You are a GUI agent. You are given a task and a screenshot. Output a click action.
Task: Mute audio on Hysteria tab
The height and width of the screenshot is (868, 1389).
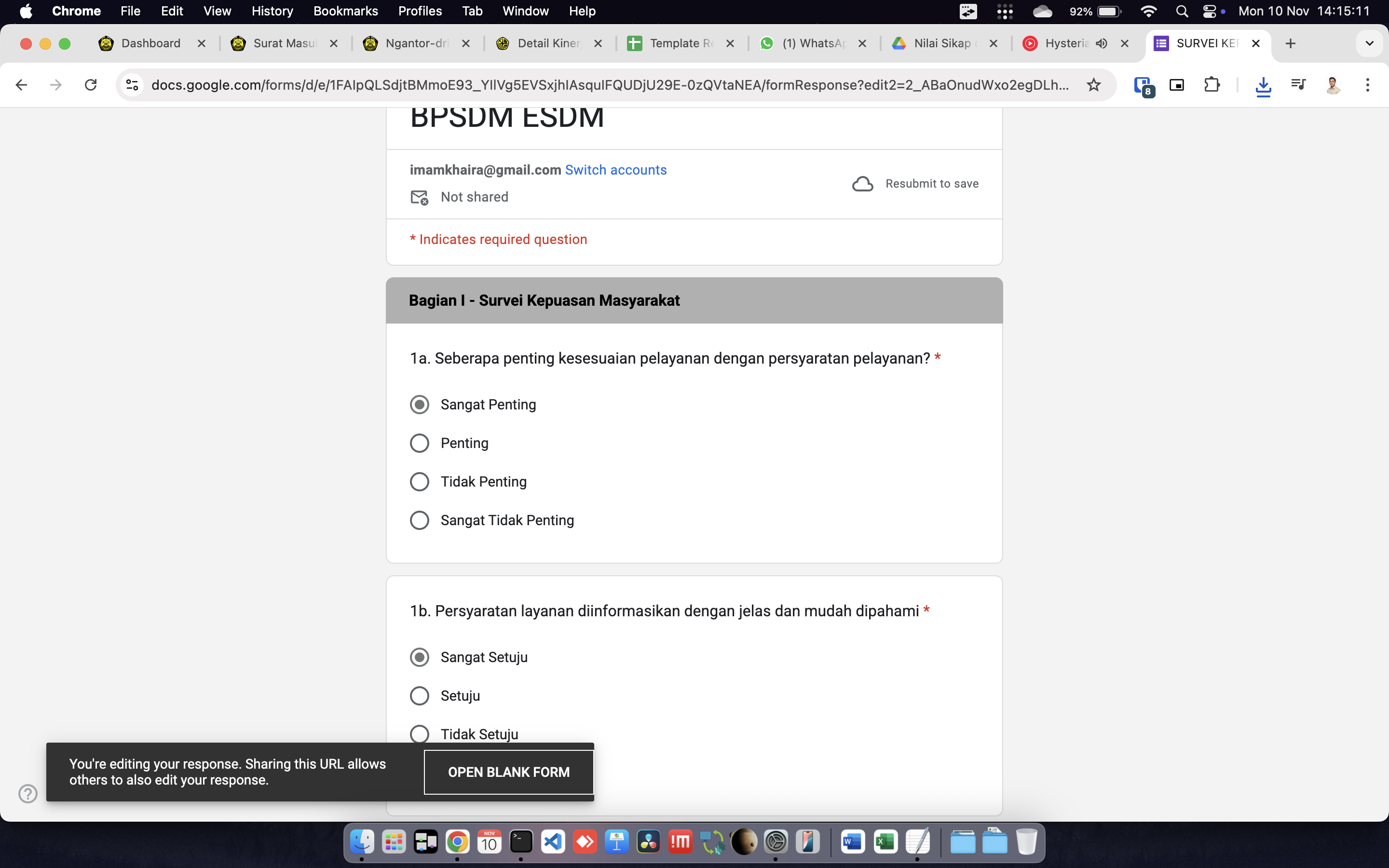point(1101,43)
